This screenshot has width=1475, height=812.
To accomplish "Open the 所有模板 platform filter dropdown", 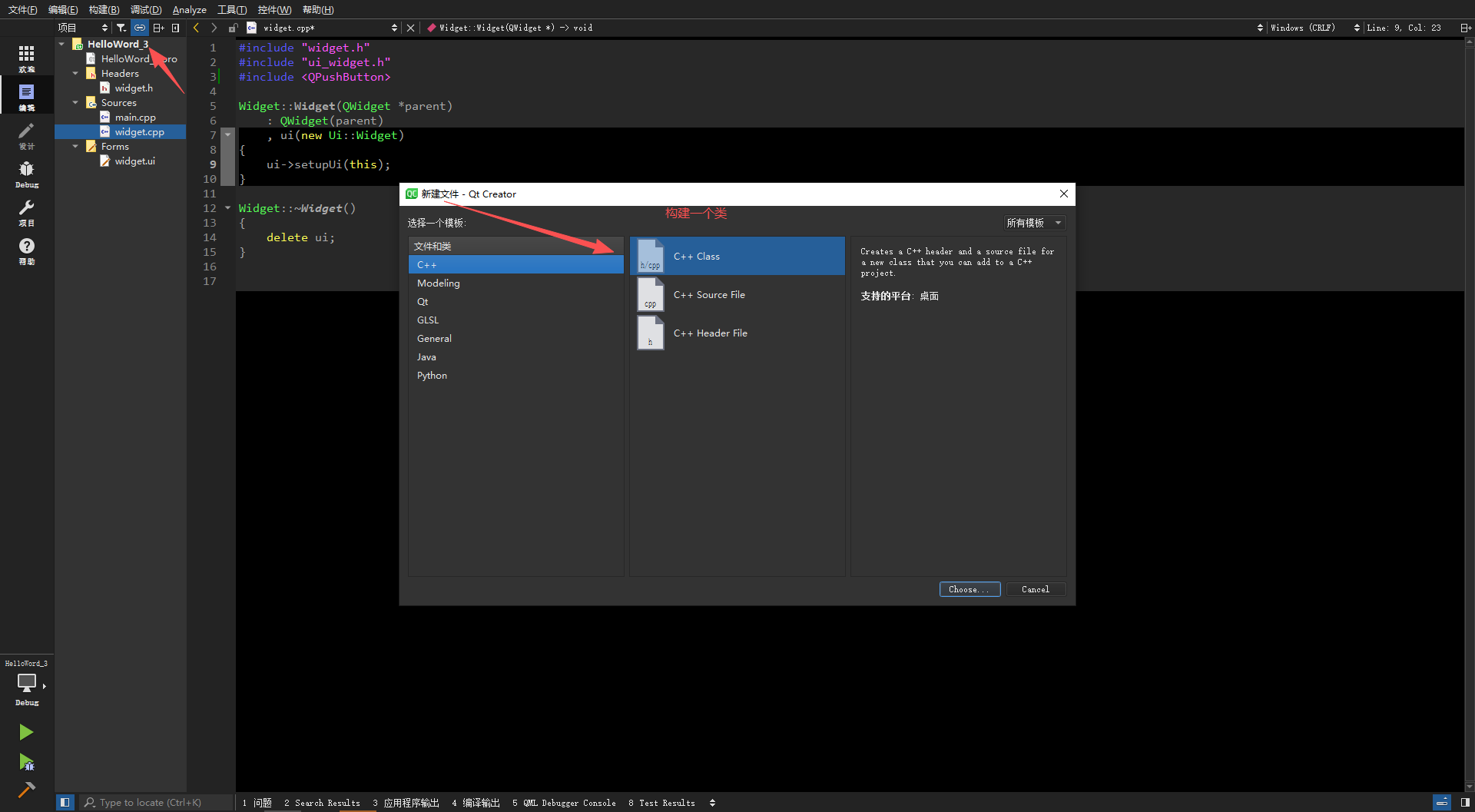I will point(1034,223).
